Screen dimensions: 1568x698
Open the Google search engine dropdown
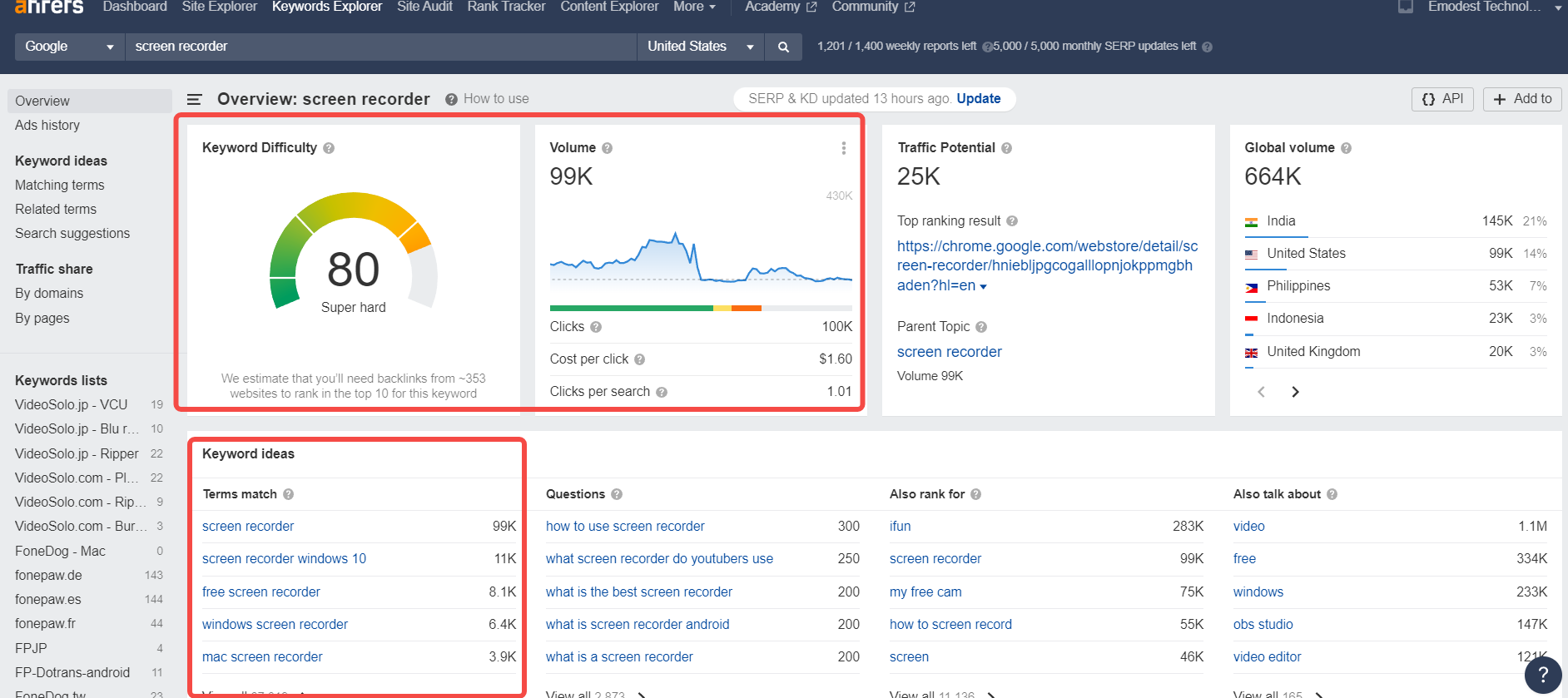pos(70,47)
